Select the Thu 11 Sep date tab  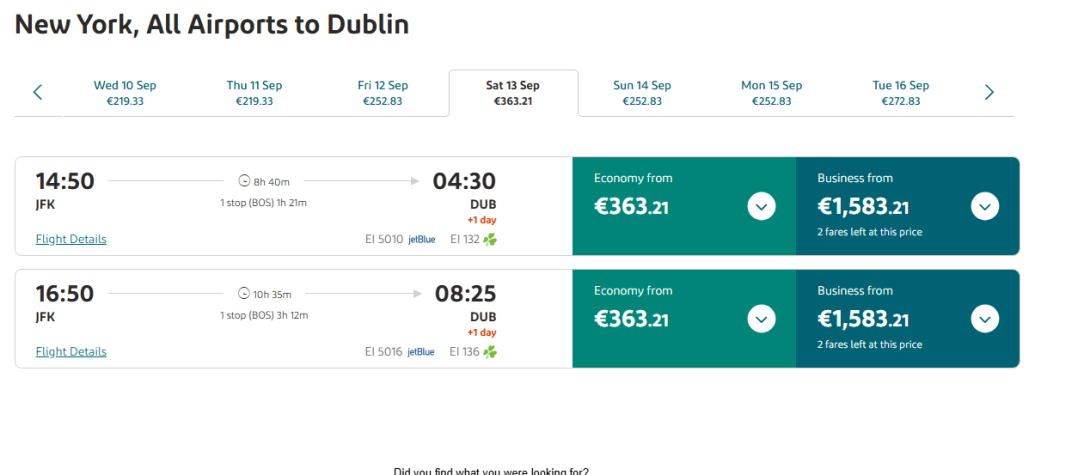254,93
